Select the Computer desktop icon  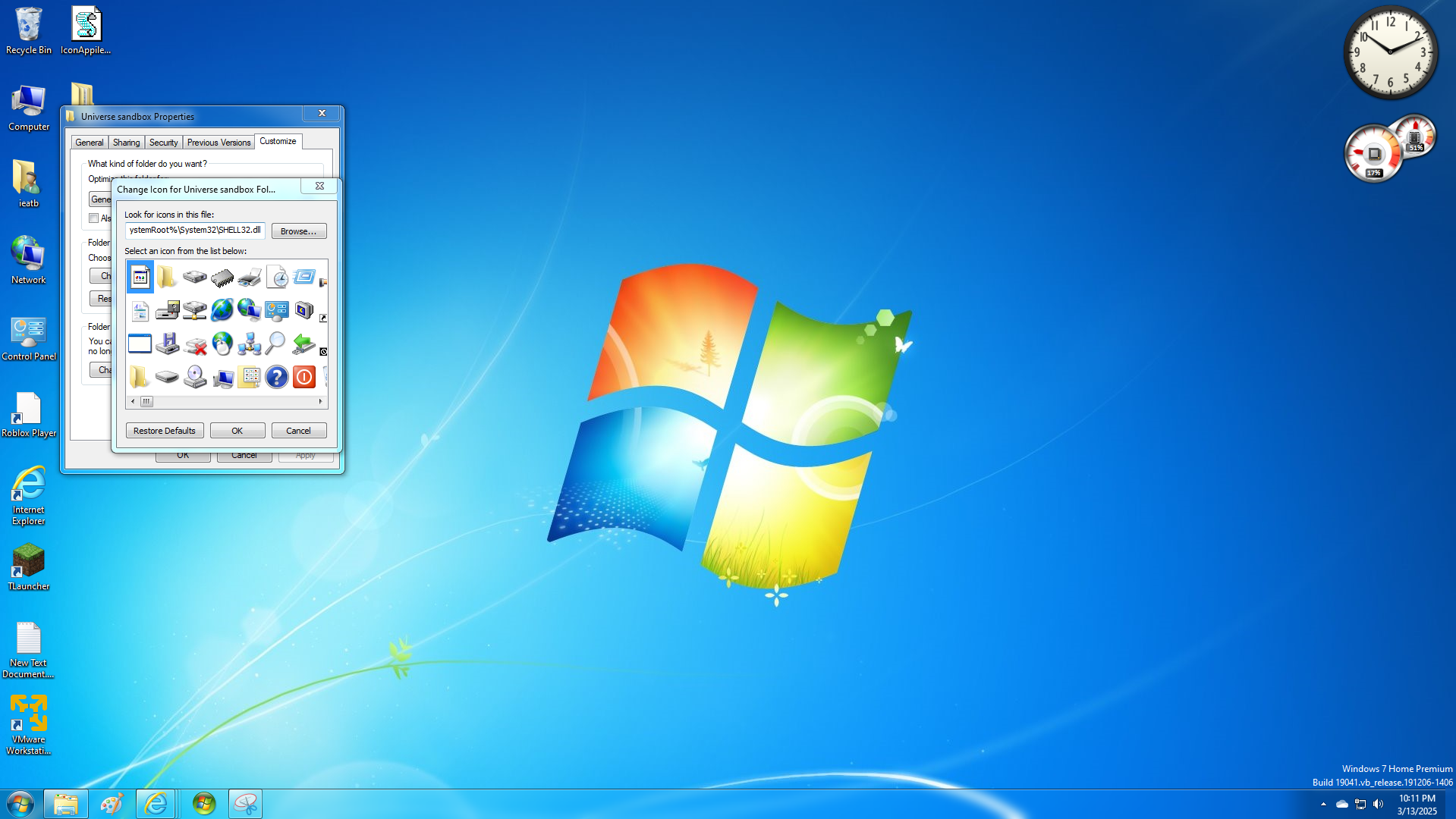coord(29,108)
